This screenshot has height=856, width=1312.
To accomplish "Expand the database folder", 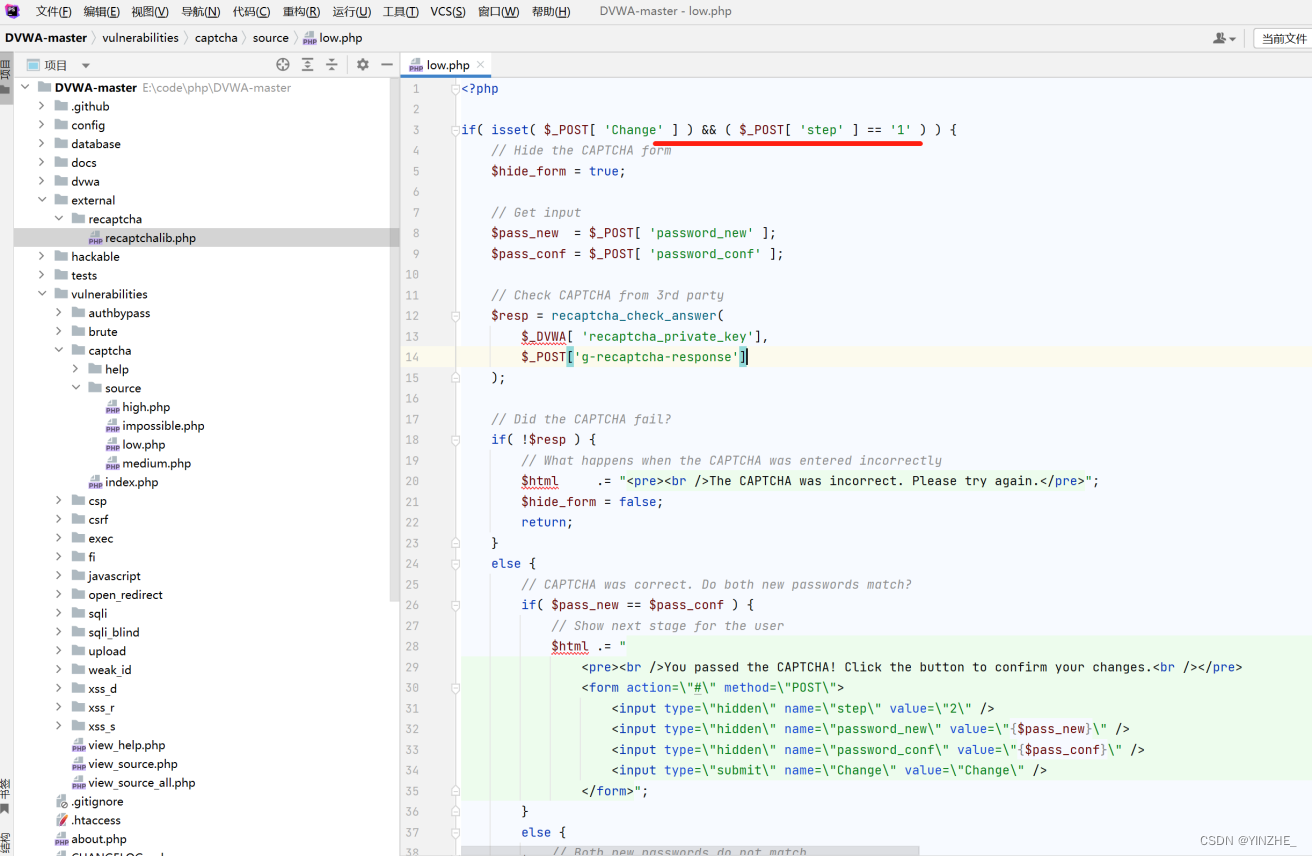I will pyautogui.click(x=42, y=144).
